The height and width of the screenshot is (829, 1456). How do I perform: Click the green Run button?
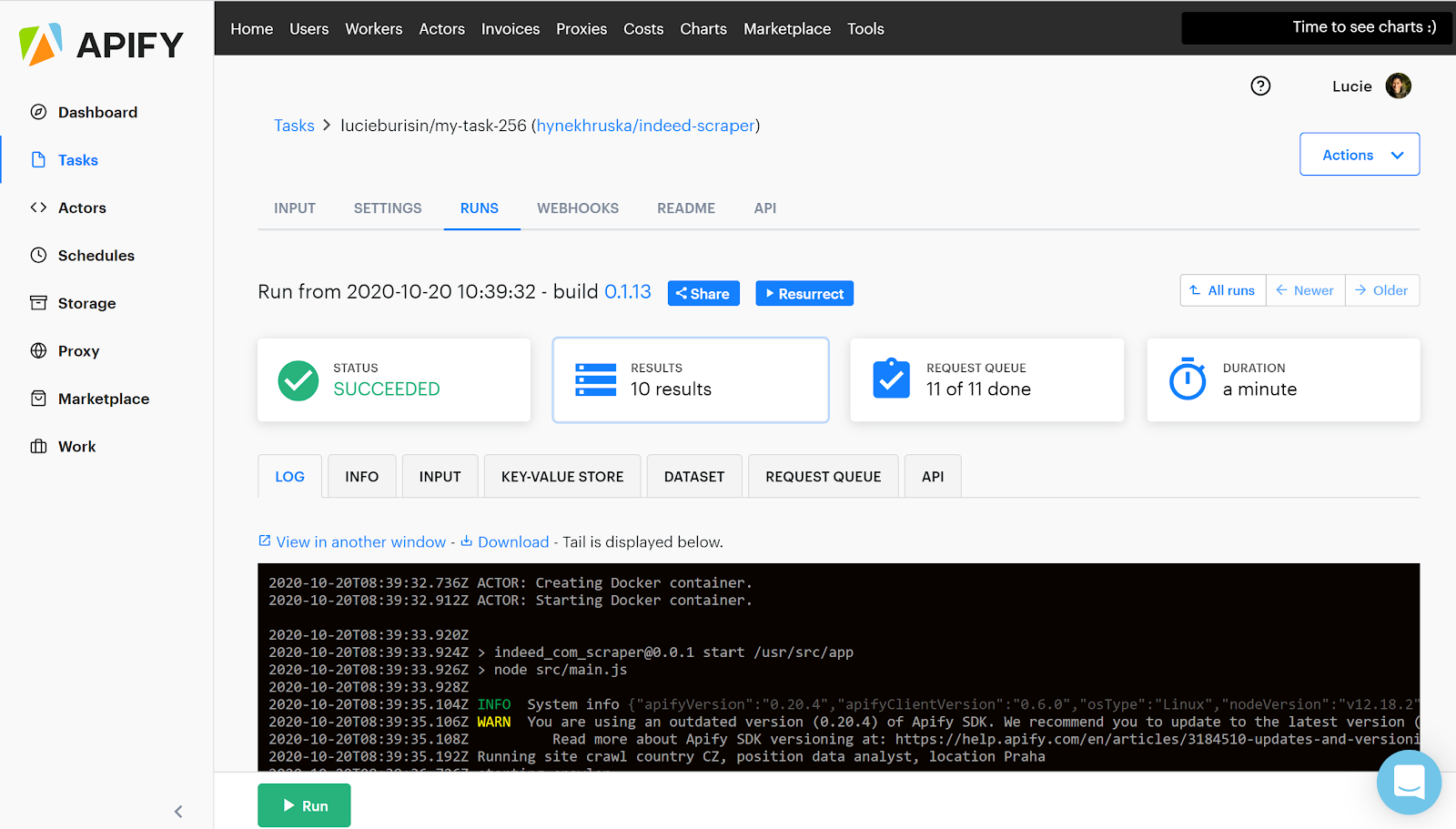(304, 805)
